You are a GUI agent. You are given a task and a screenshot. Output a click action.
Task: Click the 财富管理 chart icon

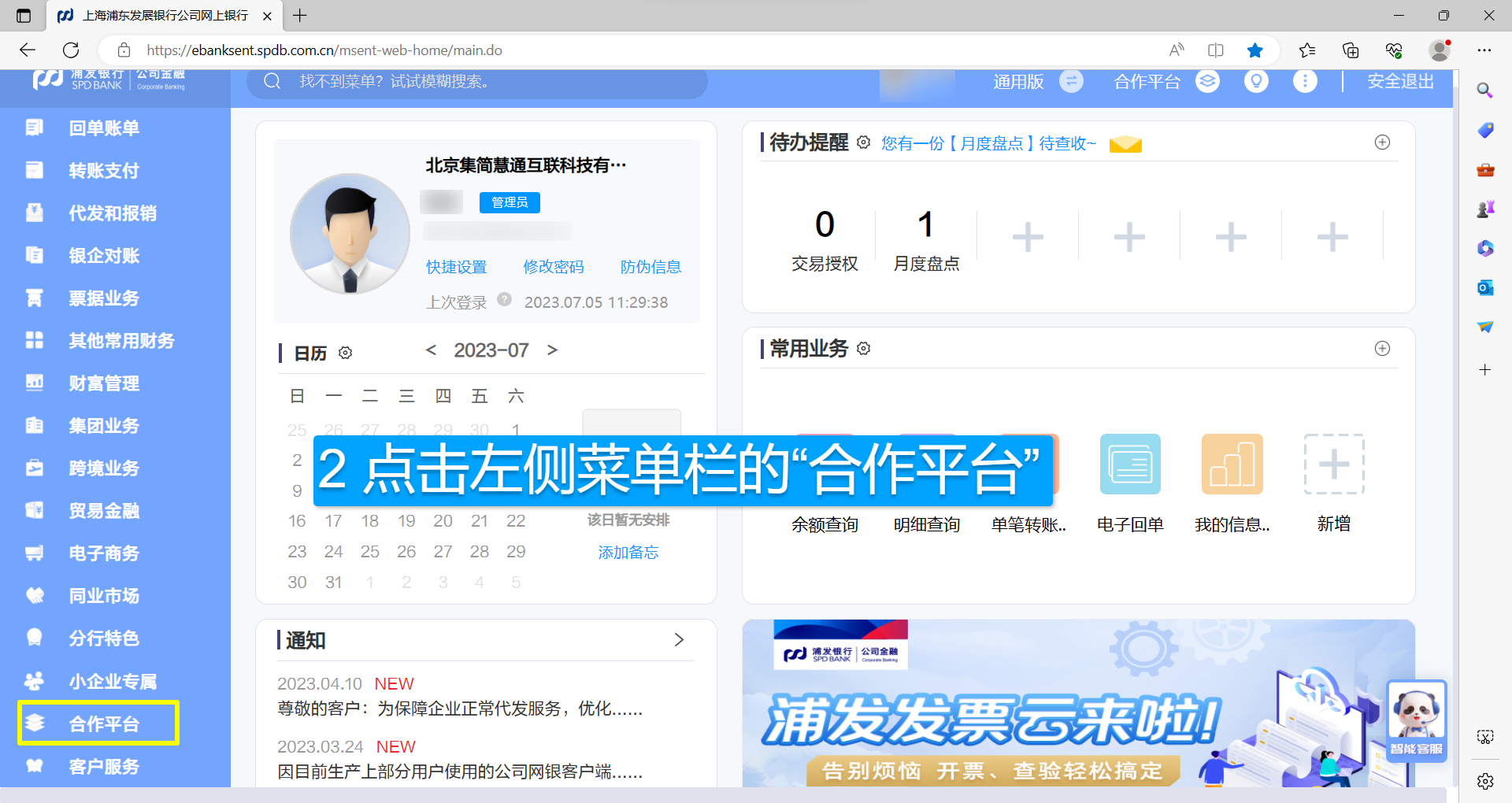[x=35, y=383]
